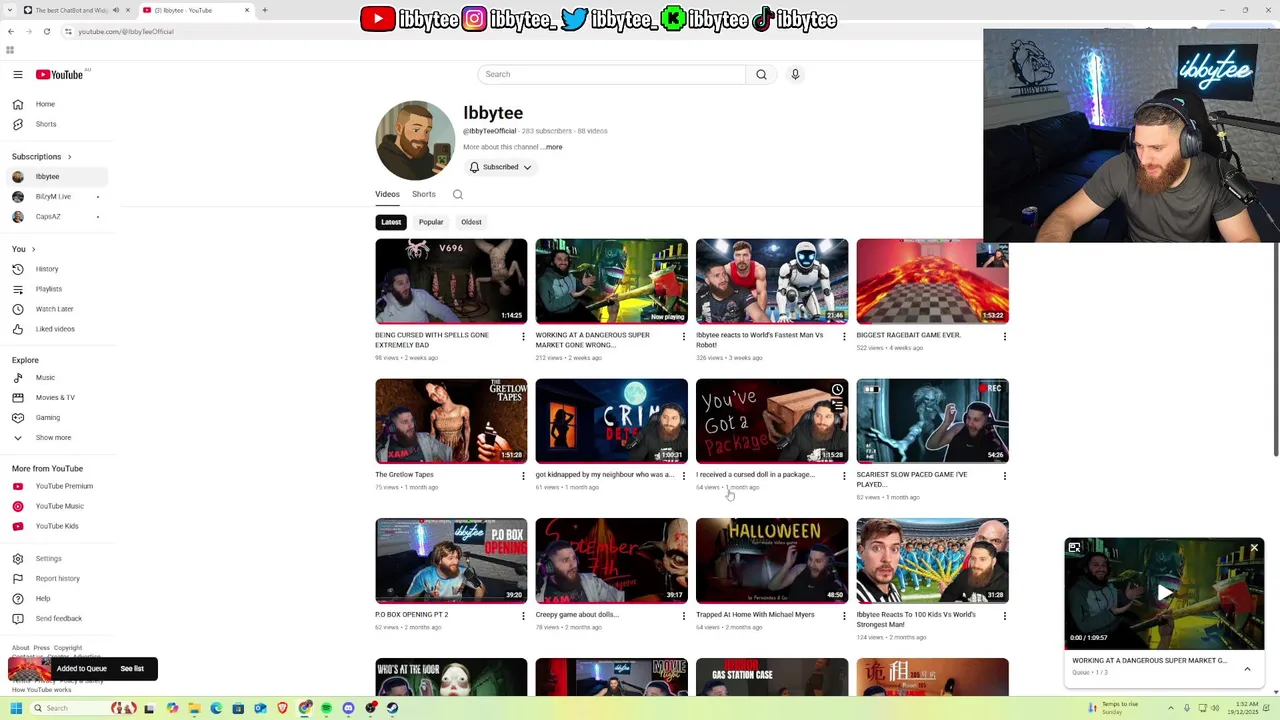Go back in browser history
Image resolution: width=1280 pixels, height=720 pixels.
(x=11, y=31)
